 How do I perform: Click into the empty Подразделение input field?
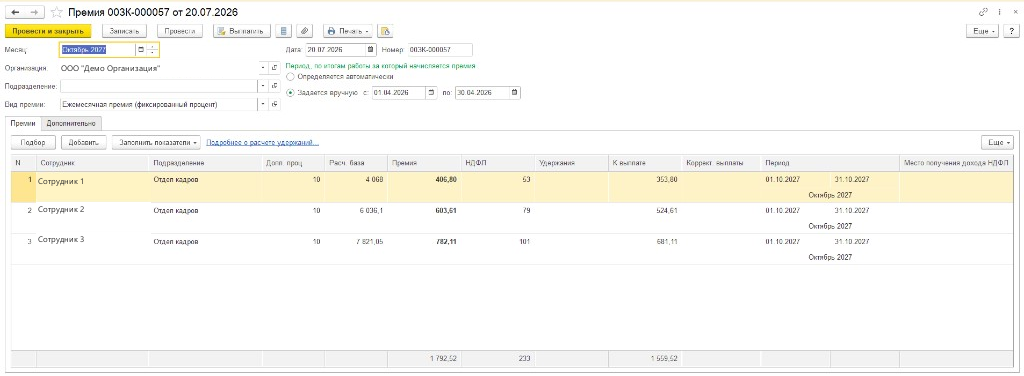[x=159, y=86]
